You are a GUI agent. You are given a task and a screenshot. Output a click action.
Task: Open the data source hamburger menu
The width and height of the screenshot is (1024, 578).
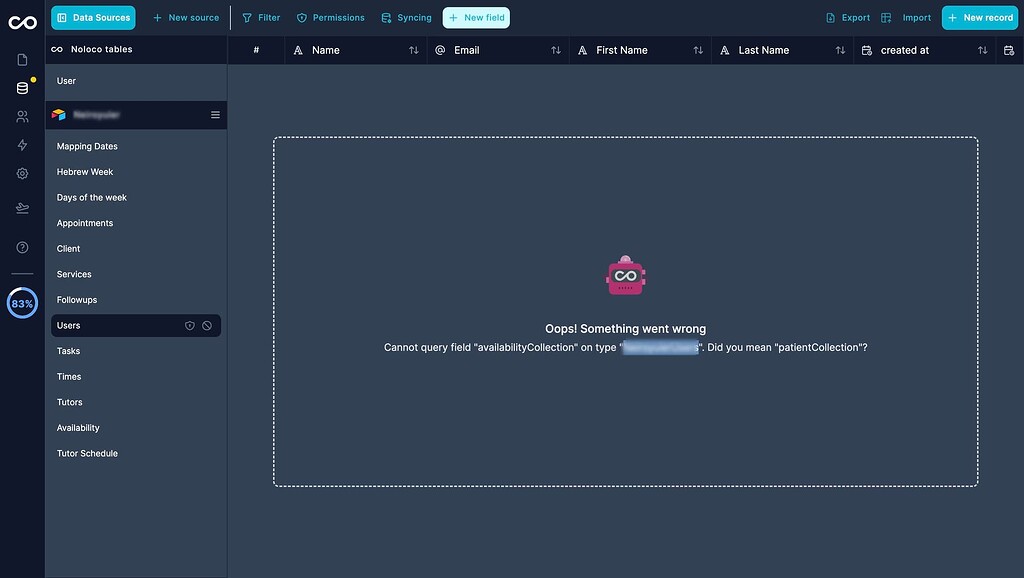pyautogui.click(x=214, y=114)
